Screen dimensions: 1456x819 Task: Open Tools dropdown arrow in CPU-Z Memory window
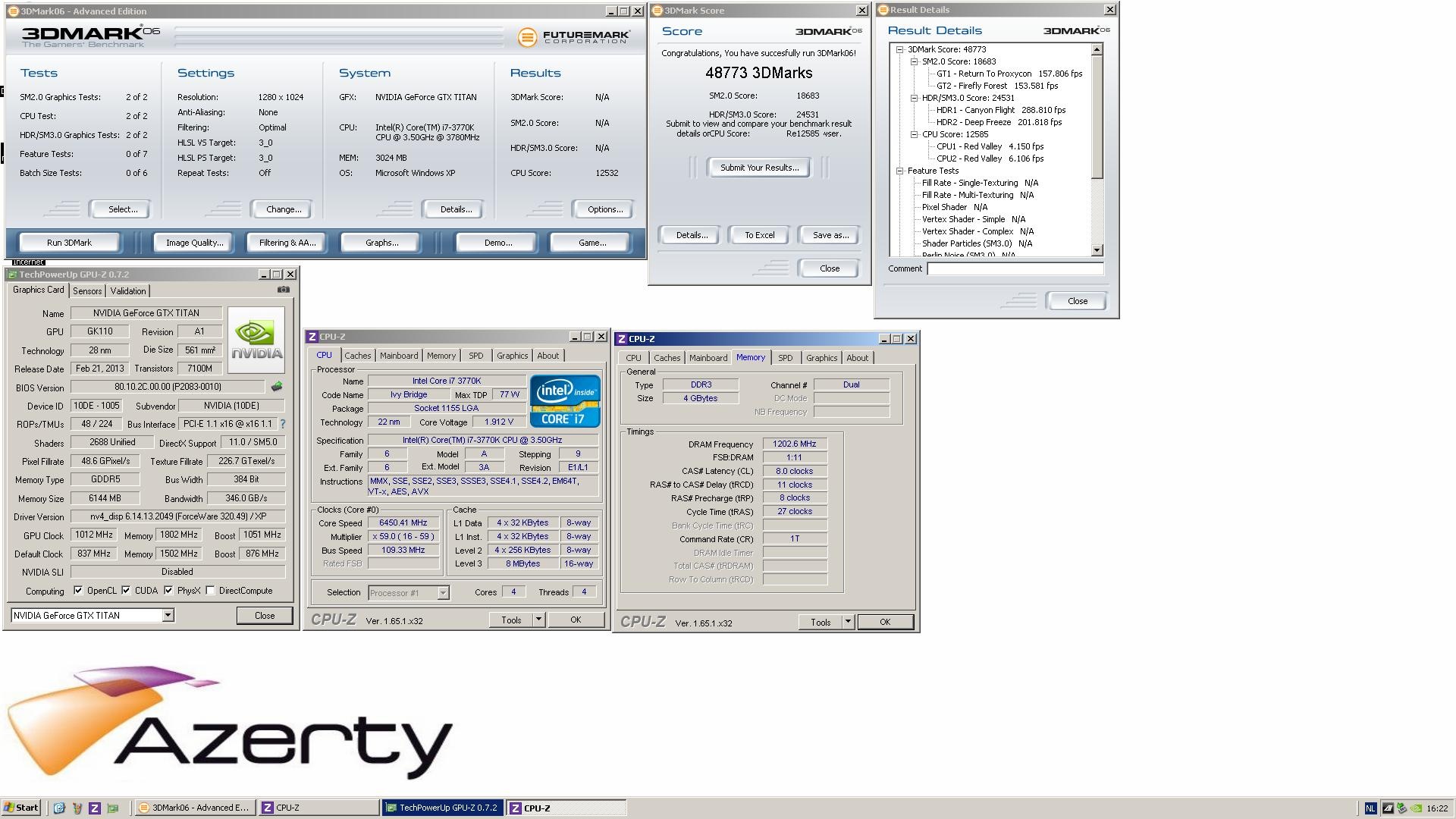[848, 622]
